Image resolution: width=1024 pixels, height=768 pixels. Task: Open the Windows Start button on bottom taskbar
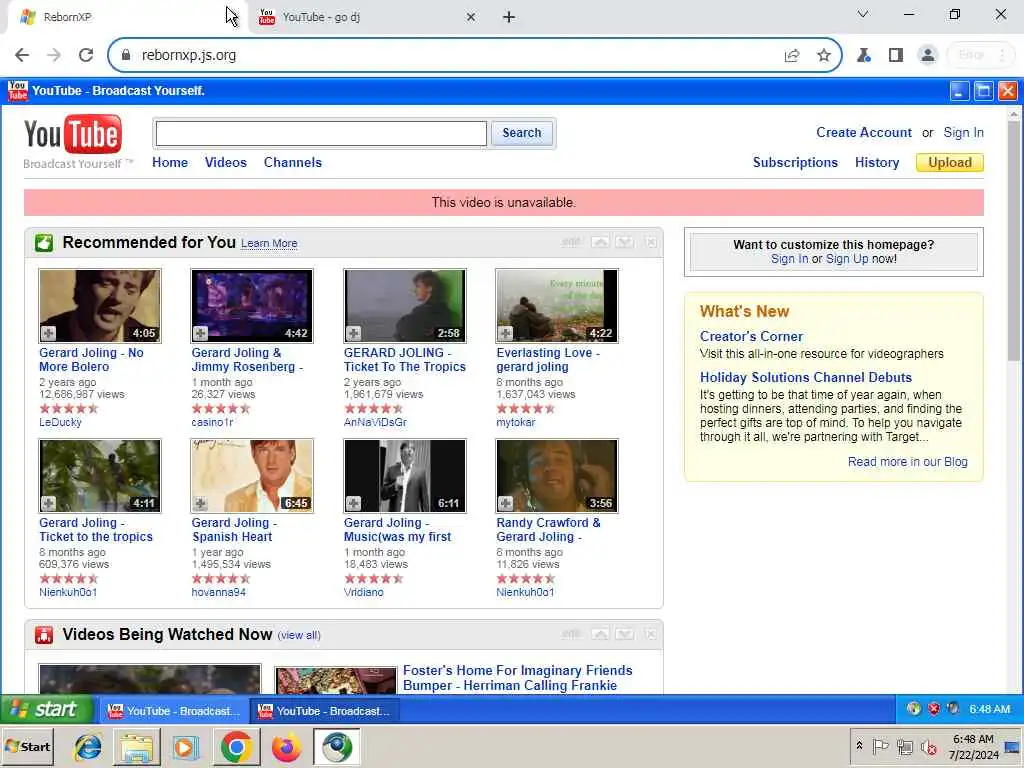[27, 746]
